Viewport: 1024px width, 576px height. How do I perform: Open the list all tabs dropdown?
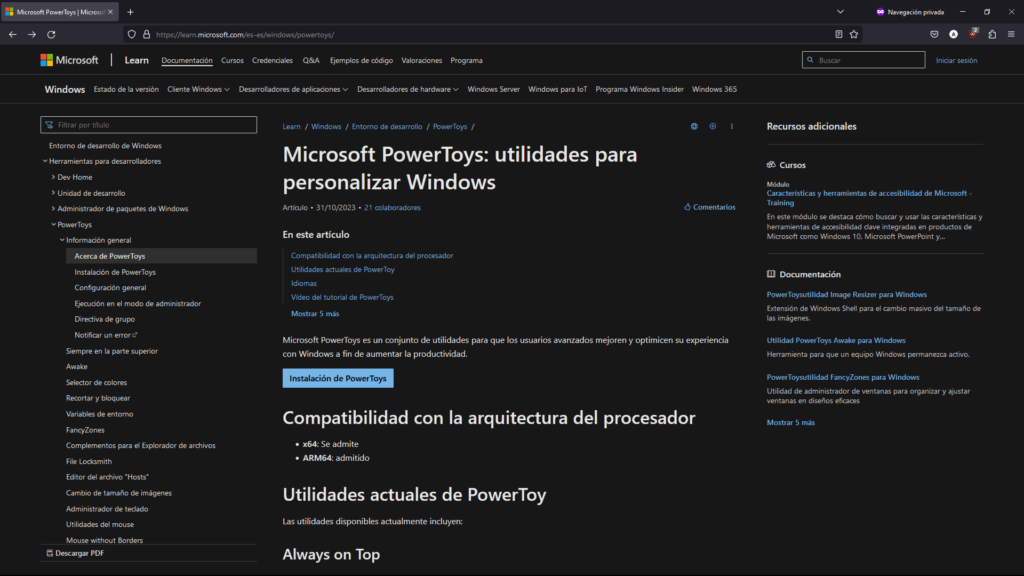(840, 12)
